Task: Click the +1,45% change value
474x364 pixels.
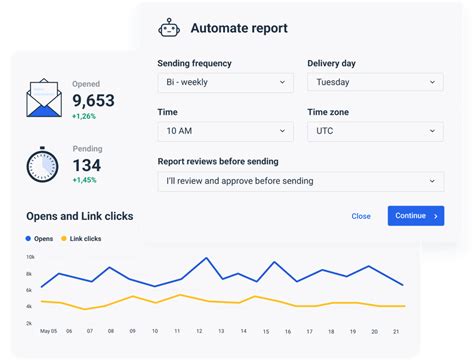Action: (x=84, y=180)
